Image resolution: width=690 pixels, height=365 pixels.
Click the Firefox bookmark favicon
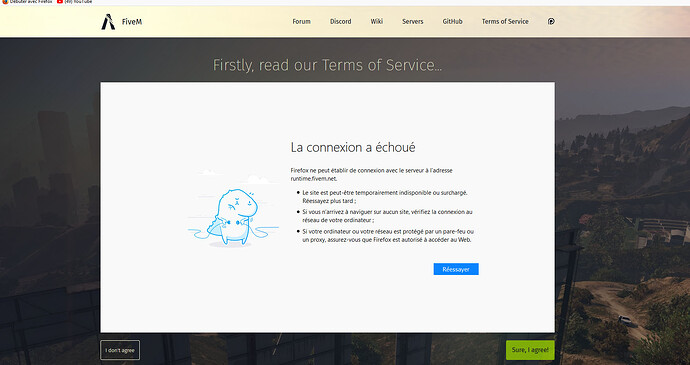[x=4, y=2]
